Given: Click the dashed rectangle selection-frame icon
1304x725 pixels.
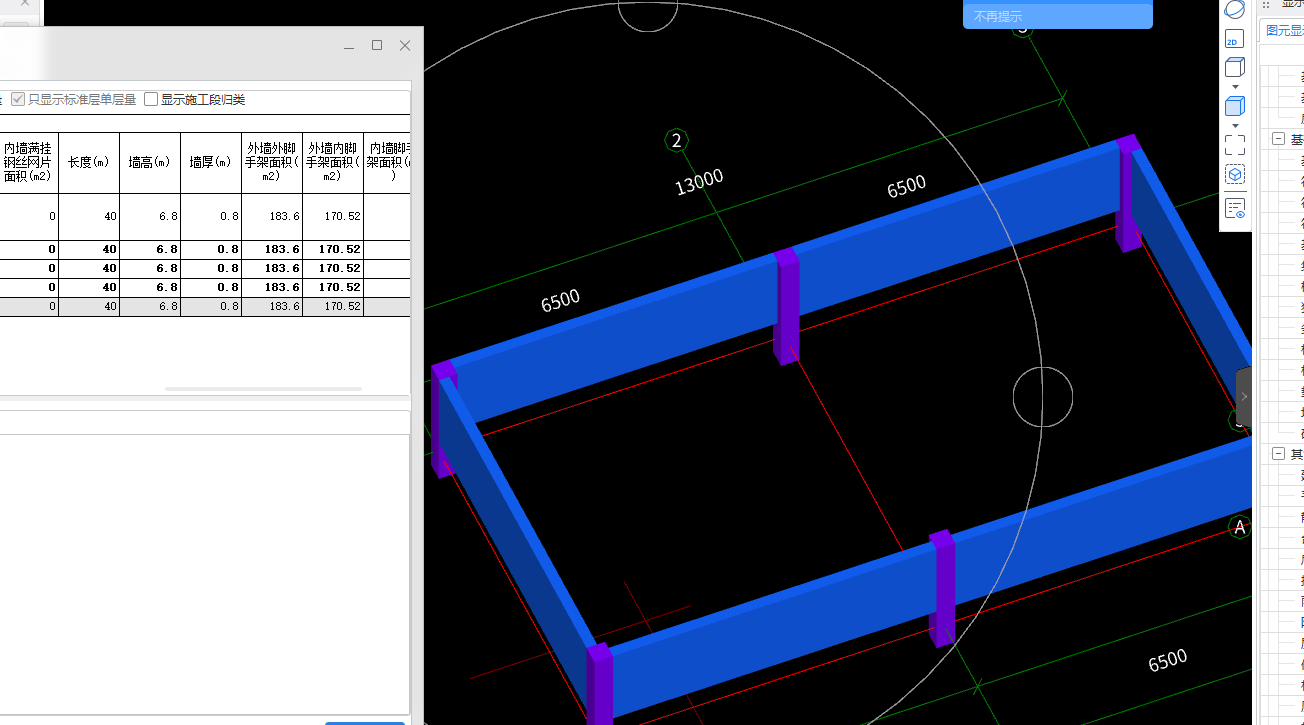Looking at the screenshot, I should [1235, 145].
